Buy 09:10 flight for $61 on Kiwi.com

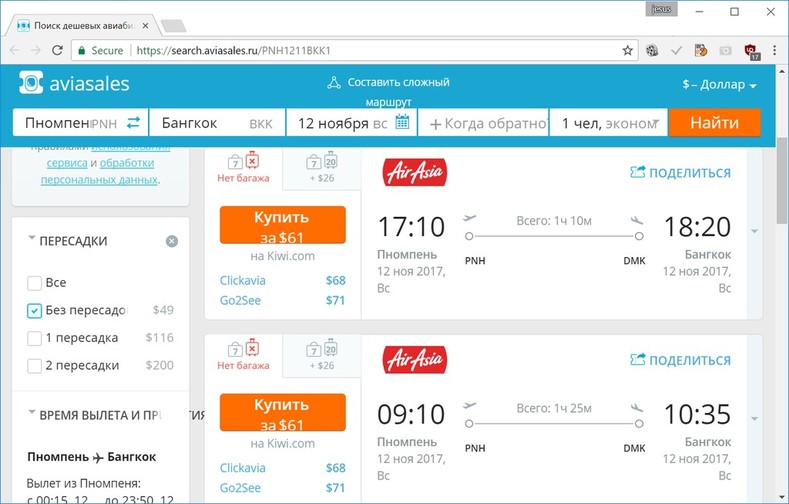[283, 412]
